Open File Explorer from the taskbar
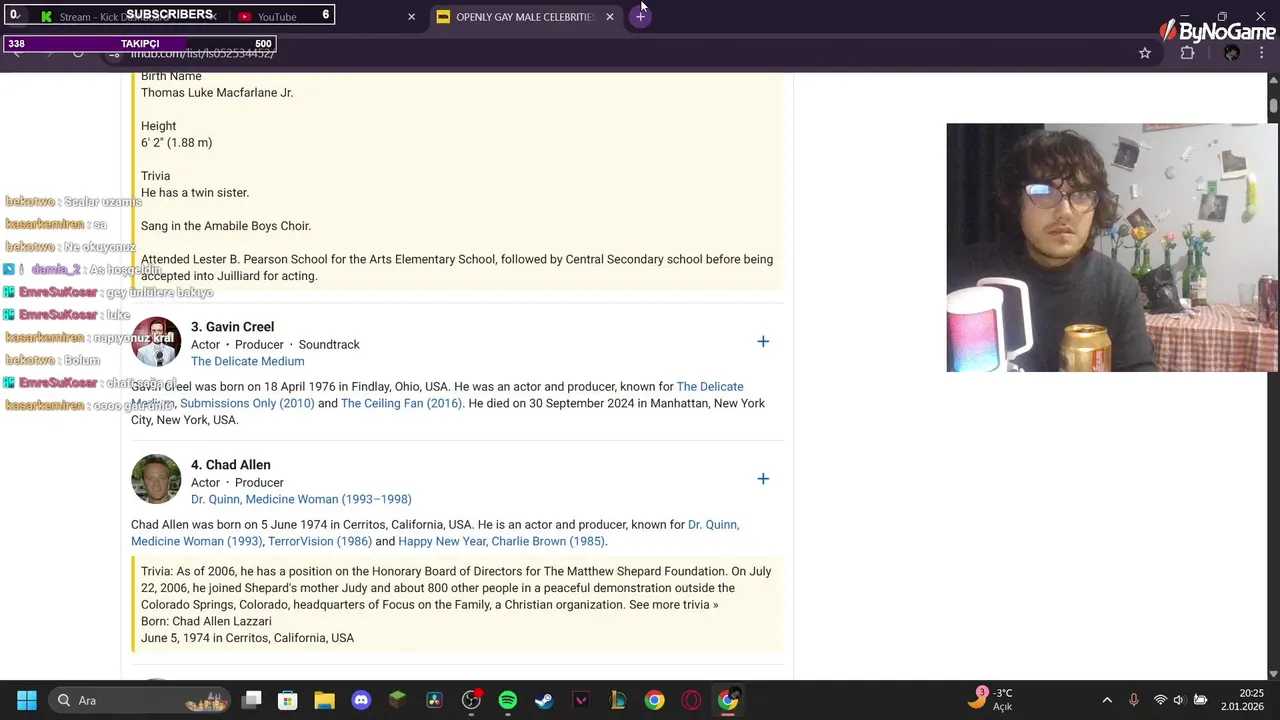The height and width of the screenshot is (720, 1280). (x=324, y=700)
